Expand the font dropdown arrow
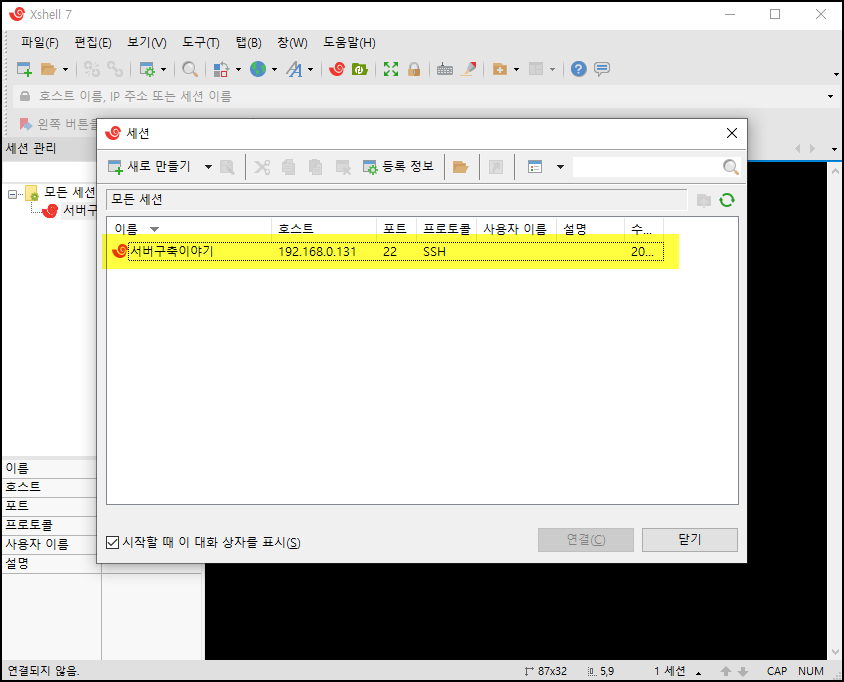 [310, 69]
